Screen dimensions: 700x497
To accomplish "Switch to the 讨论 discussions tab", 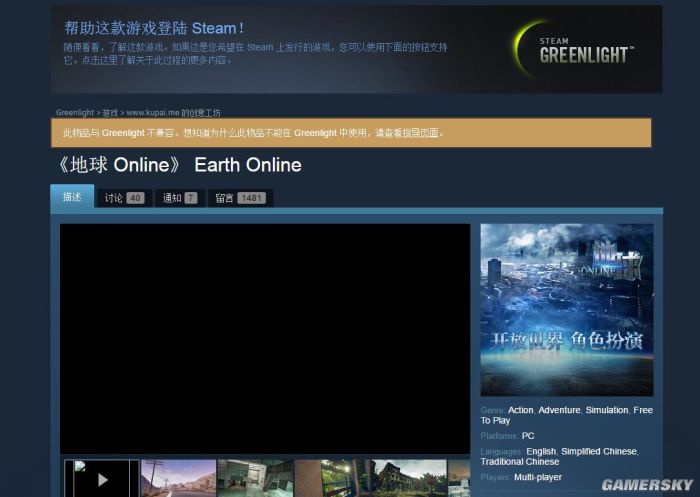I will pyautogui.click(x=125, y=198).
